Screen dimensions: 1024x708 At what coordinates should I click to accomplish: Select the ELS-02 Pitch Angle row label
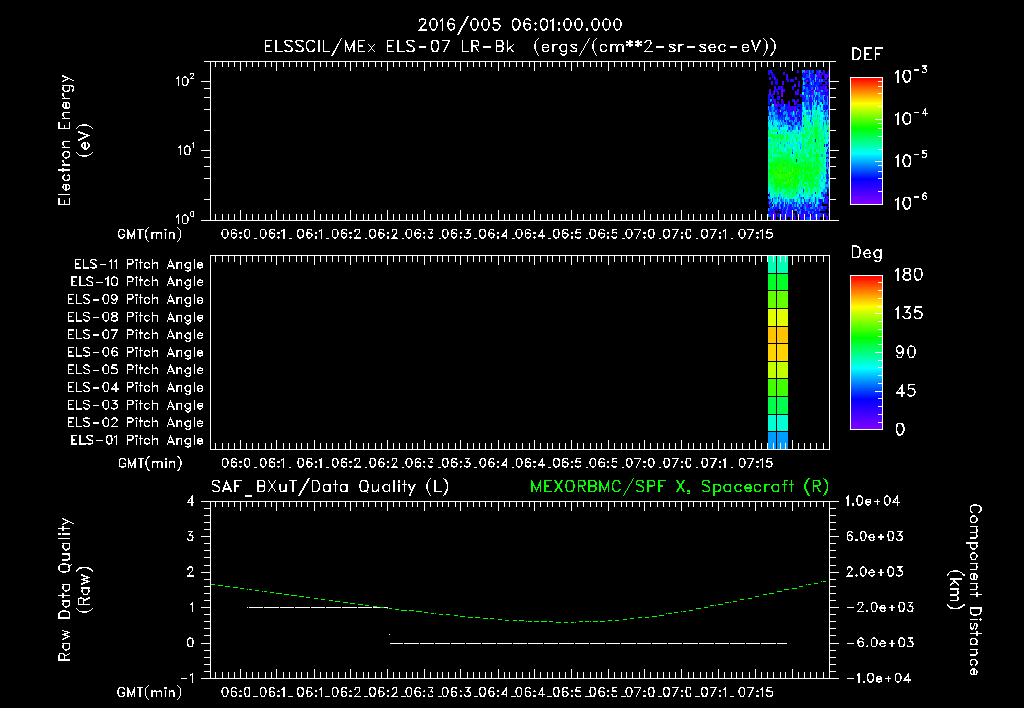click(x=135, y=423)
